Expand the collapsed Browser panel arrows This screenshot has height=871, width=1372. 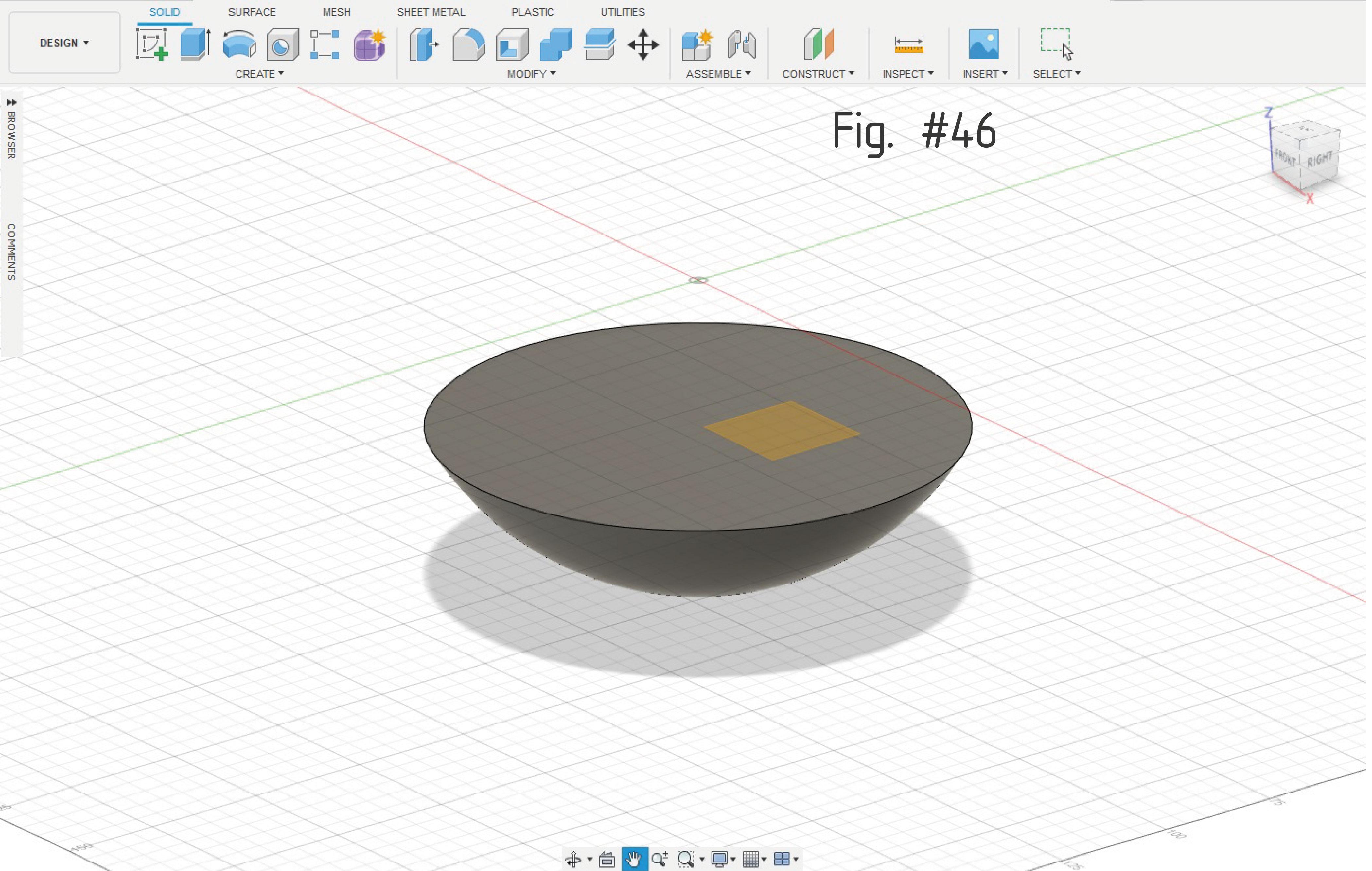pos(11,102)
